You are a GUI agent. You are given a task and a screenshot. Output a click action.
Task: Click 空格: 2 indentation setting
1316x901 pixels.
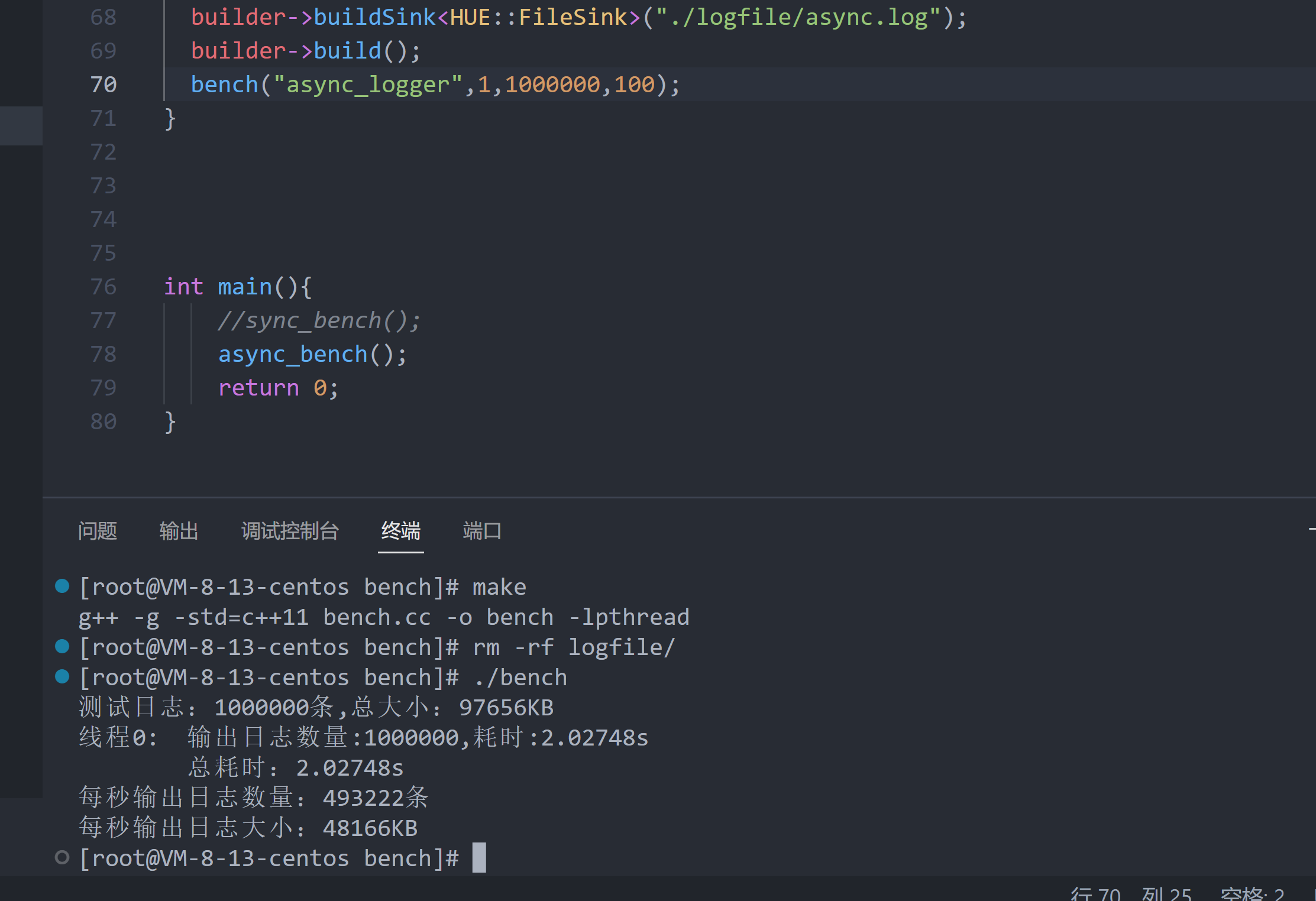tap(1252, 894)
